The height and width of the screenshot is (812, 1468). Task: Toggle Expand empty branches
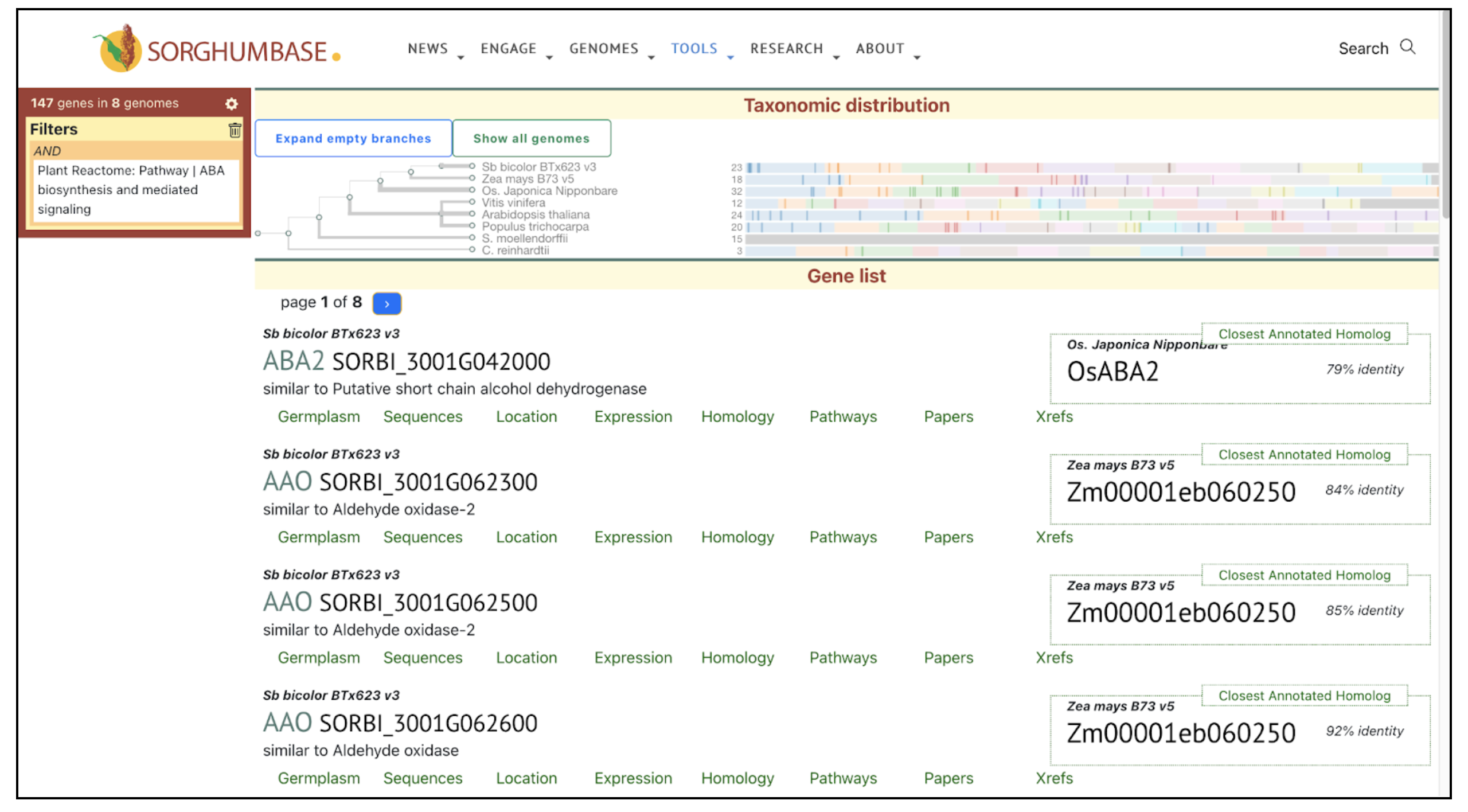point(353,138)
